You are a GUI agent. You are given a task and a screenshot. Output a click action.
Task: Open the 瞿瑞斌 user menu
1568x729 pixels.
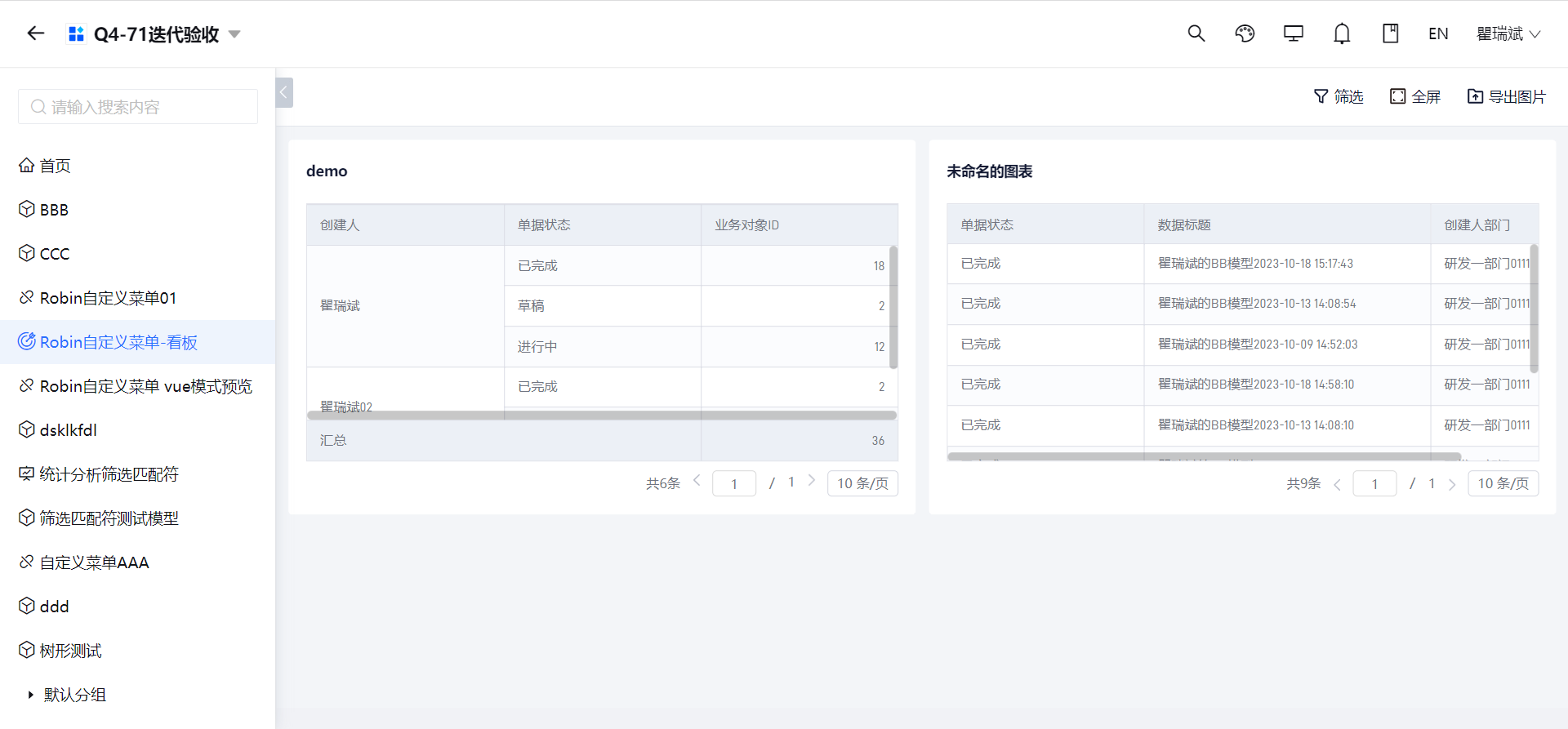click(x=1508, y=33)
